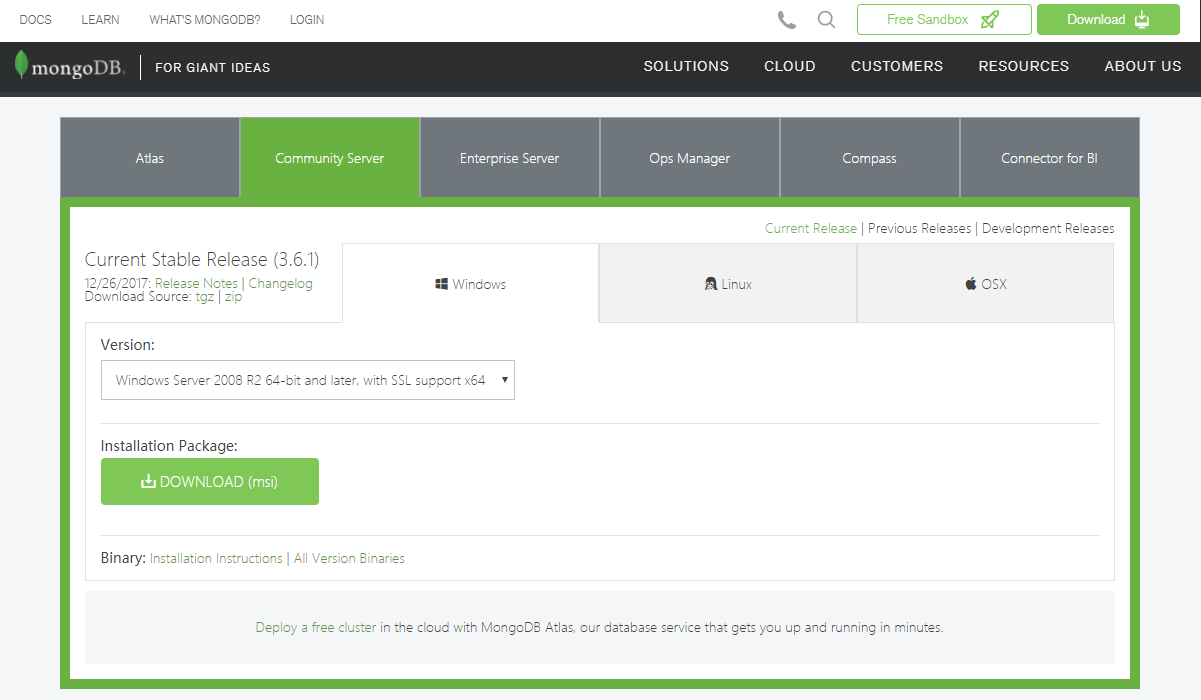Click the Current Stable Release (3.6.1) heading

(202, 260)
